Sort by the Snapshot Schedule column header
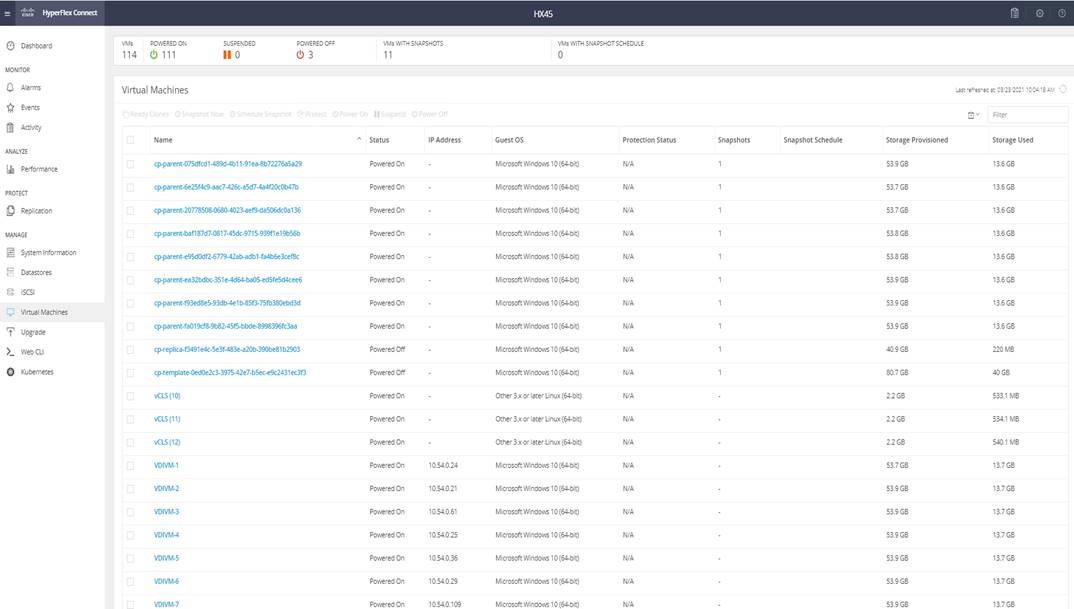Viewport: 1074px width, 609px height. point(813,140)
